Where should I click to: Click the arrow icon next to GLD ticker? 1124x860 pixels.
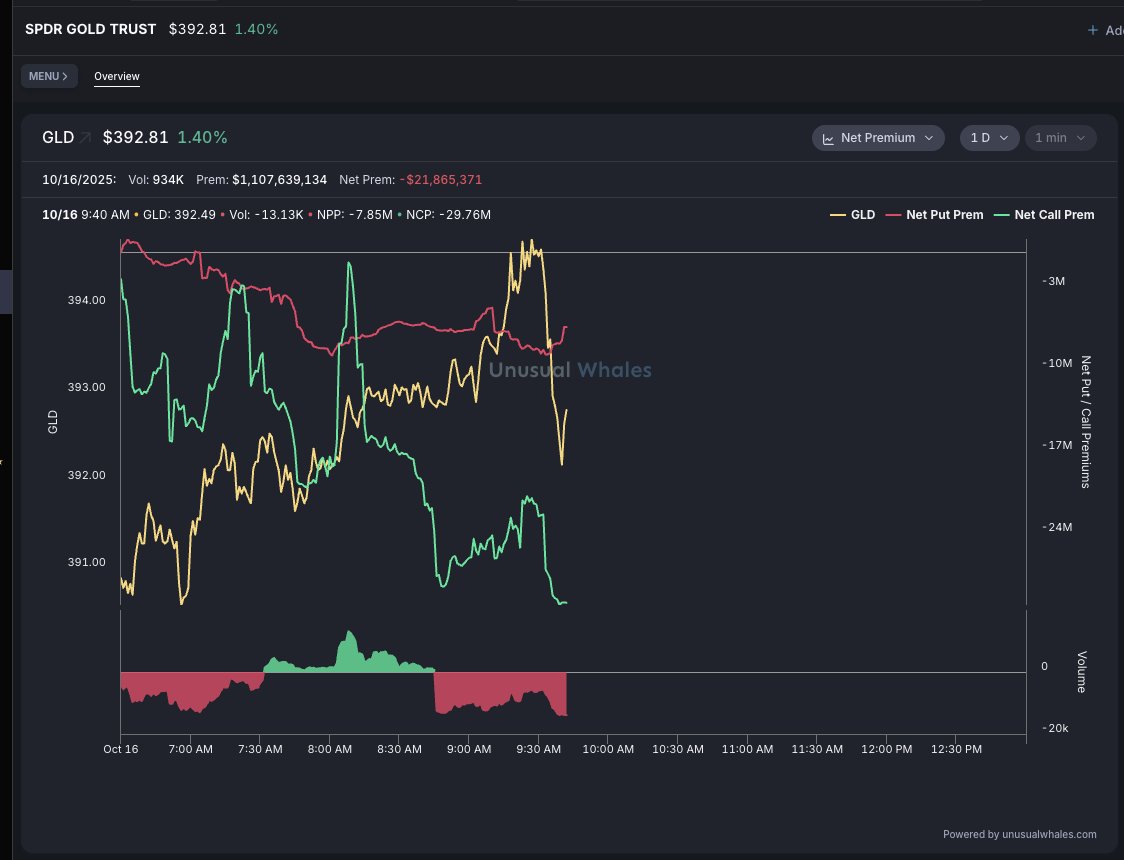pos(85,138)
